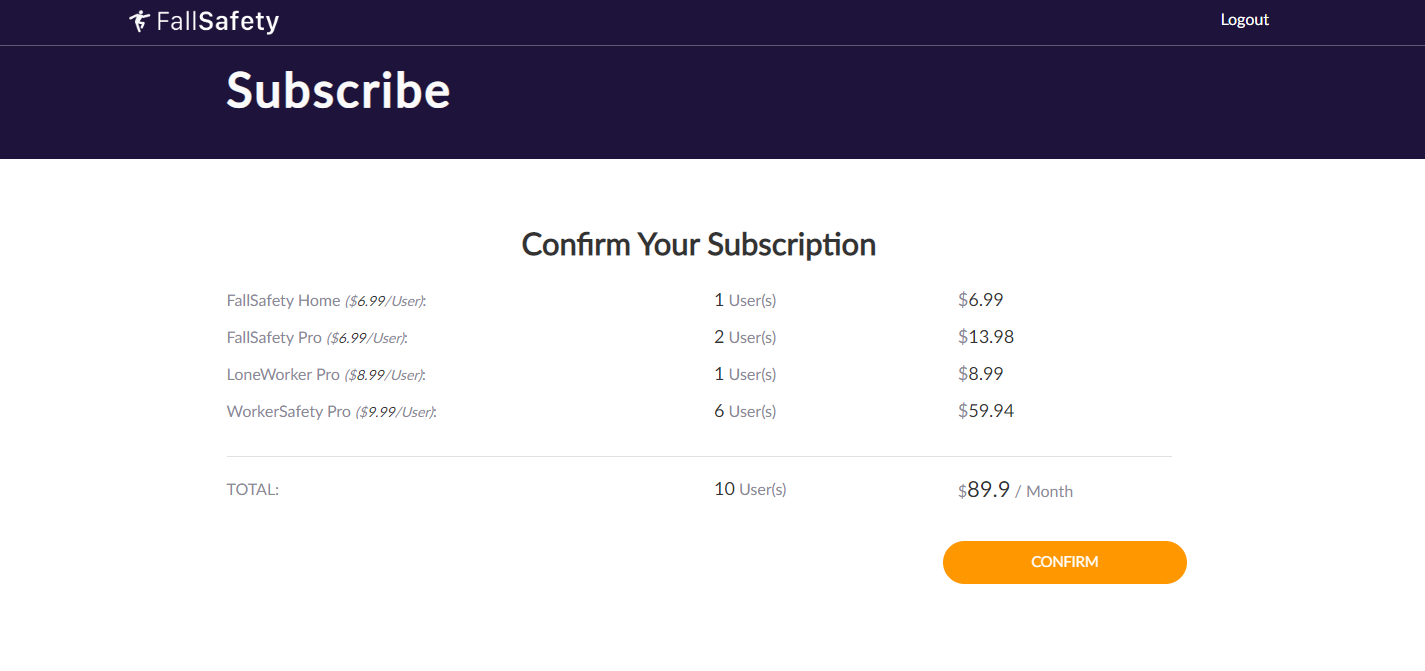Click the 2 User(s) count
Viewport: 1425px width, 671px height.
click(x=745, y=337)
